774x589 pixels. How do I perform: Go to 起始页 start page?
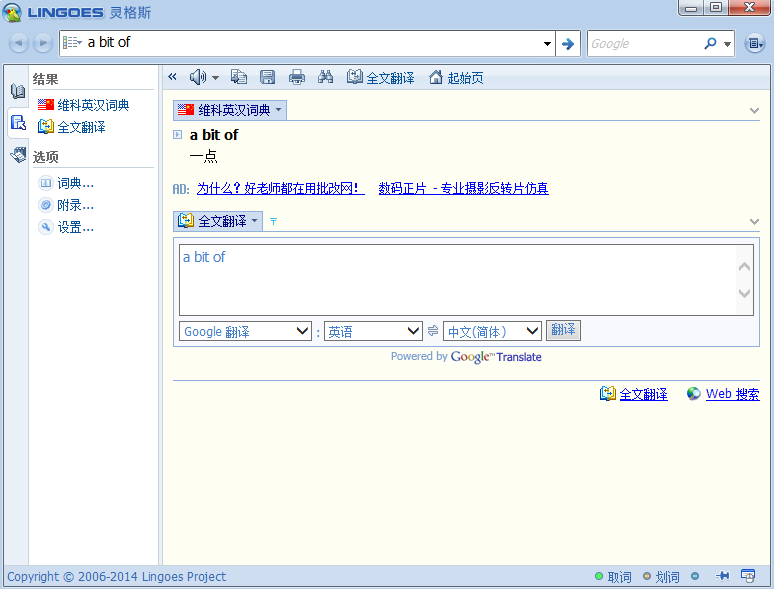coord(456,78)
